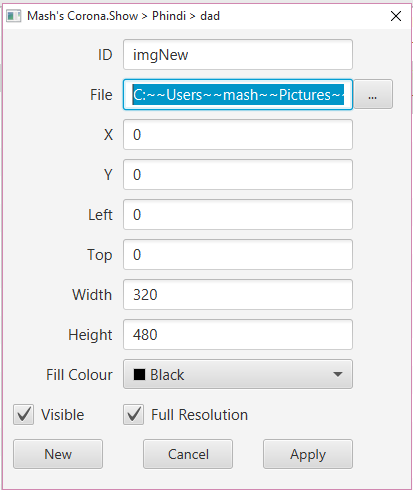Click the Apply button
413x490 pixels.
[308, 454]
